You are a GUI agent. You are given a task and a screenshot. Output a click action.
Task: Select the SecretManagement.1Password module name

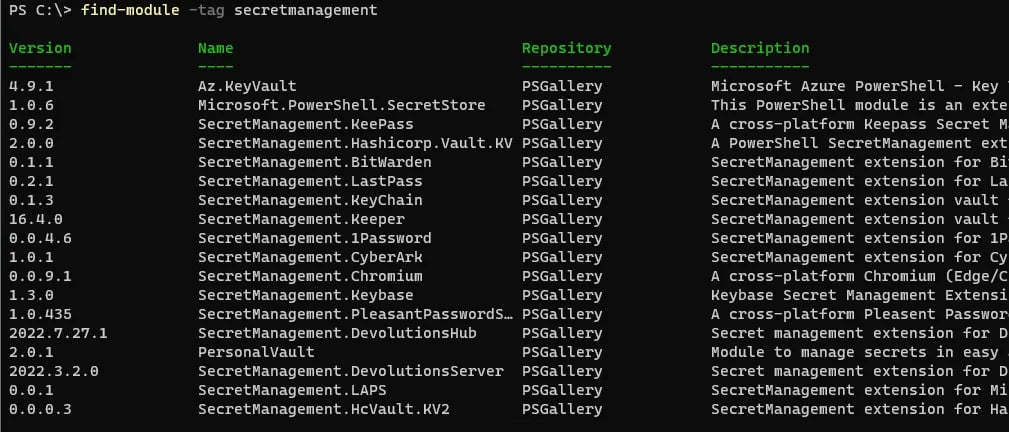[x=314, y=238]
